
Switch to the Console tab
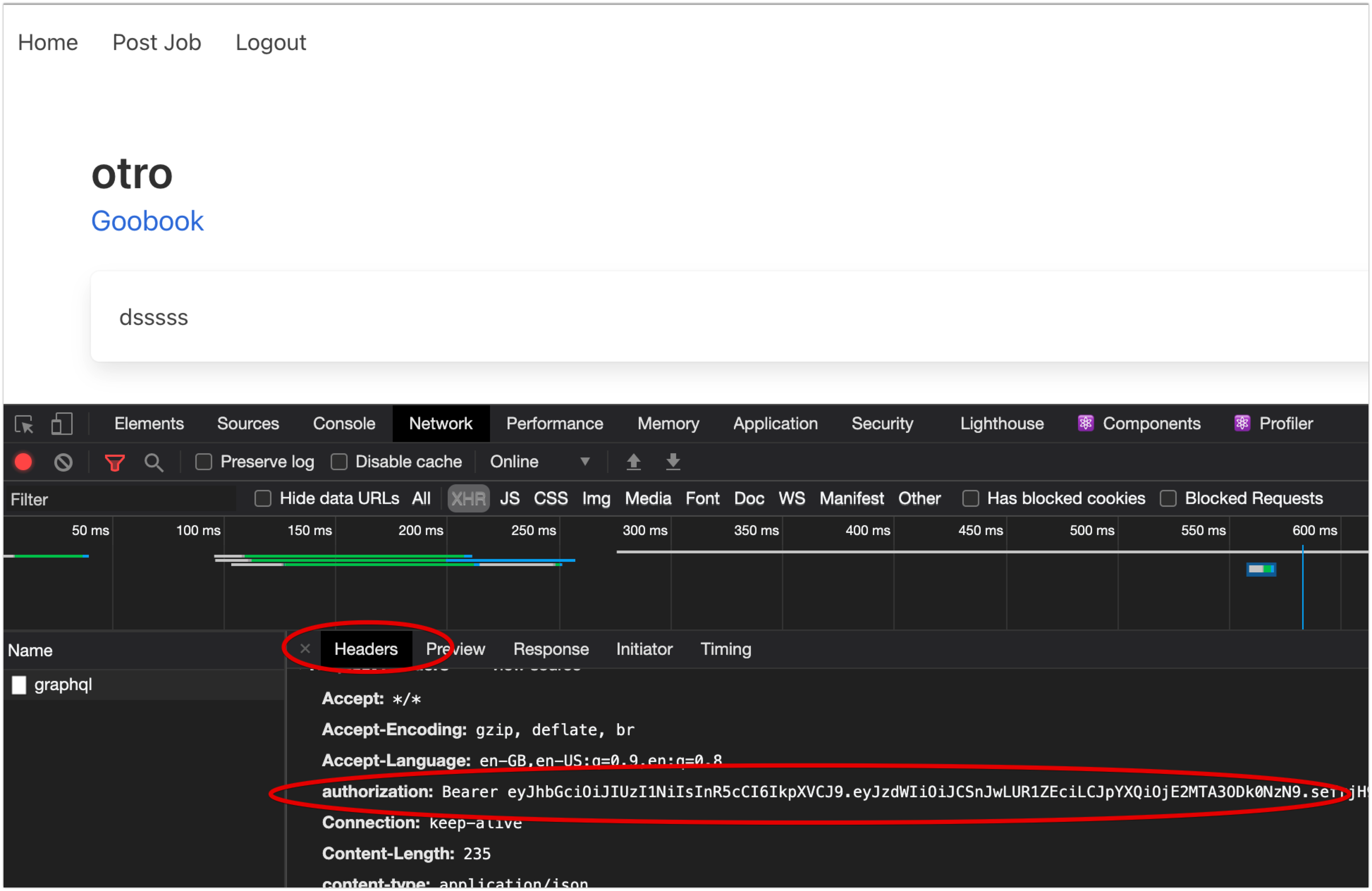click(344, 424)
